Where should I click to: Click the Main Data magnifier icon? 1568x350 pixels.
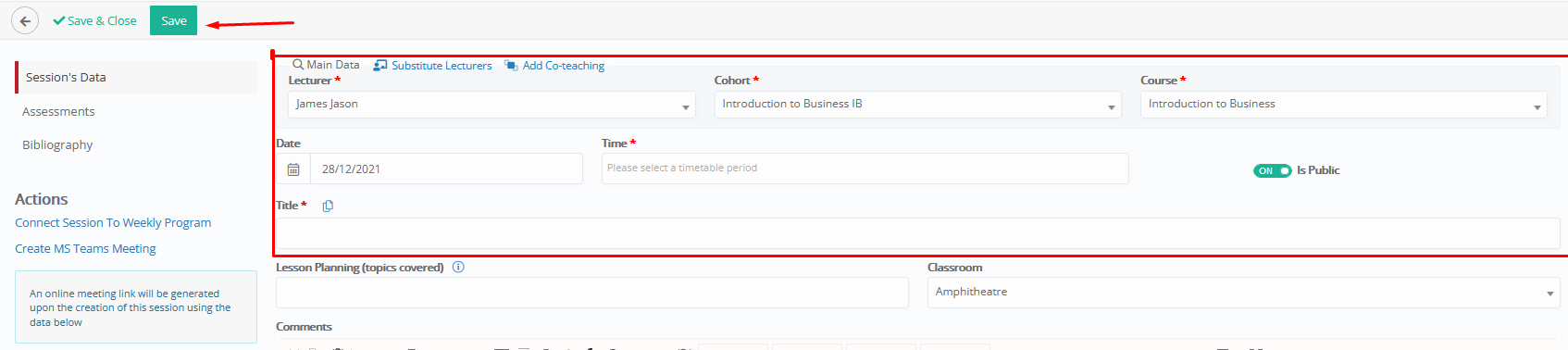298,65
